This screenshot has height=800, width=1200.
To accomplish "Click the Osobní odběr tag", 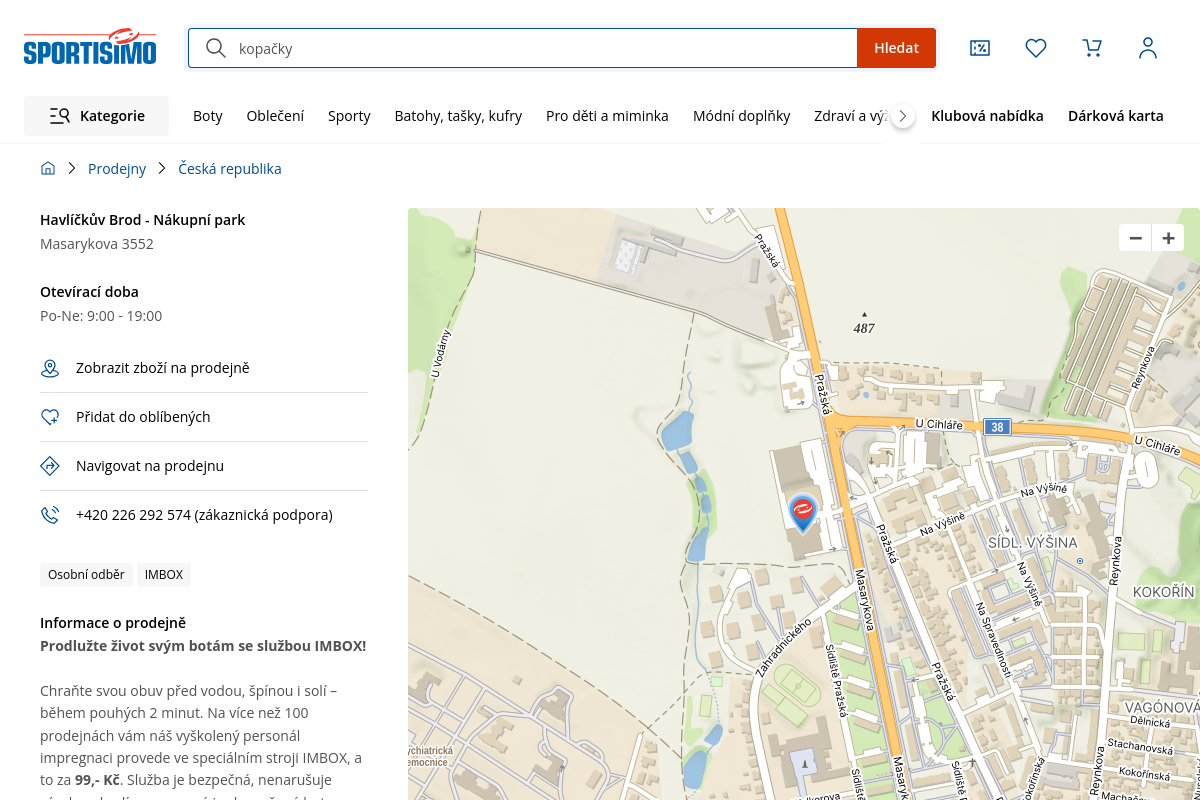I will pos(86,575).
